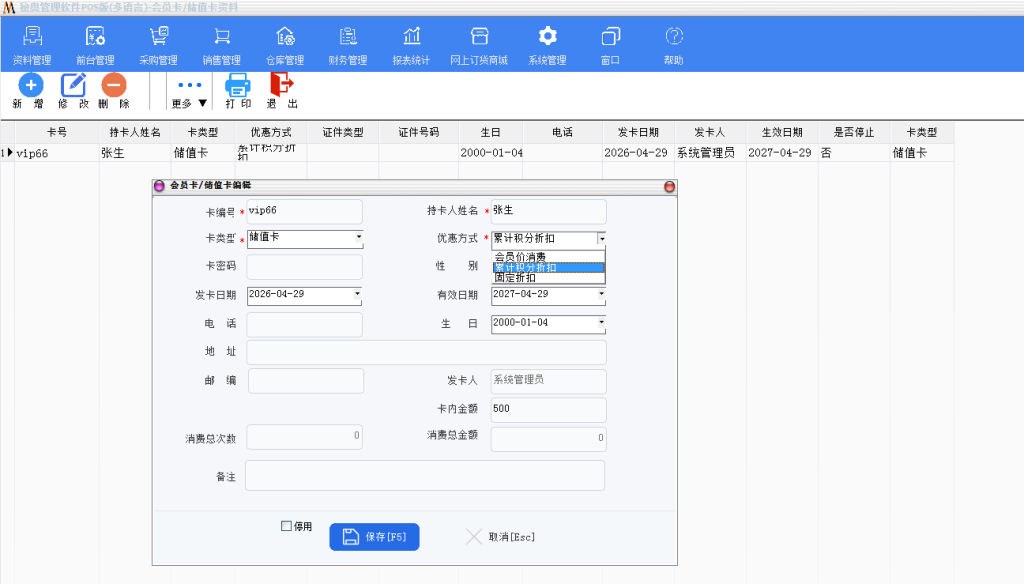
Task: Open the 前台管理 module icon
Action: click(x=95, y=37)
